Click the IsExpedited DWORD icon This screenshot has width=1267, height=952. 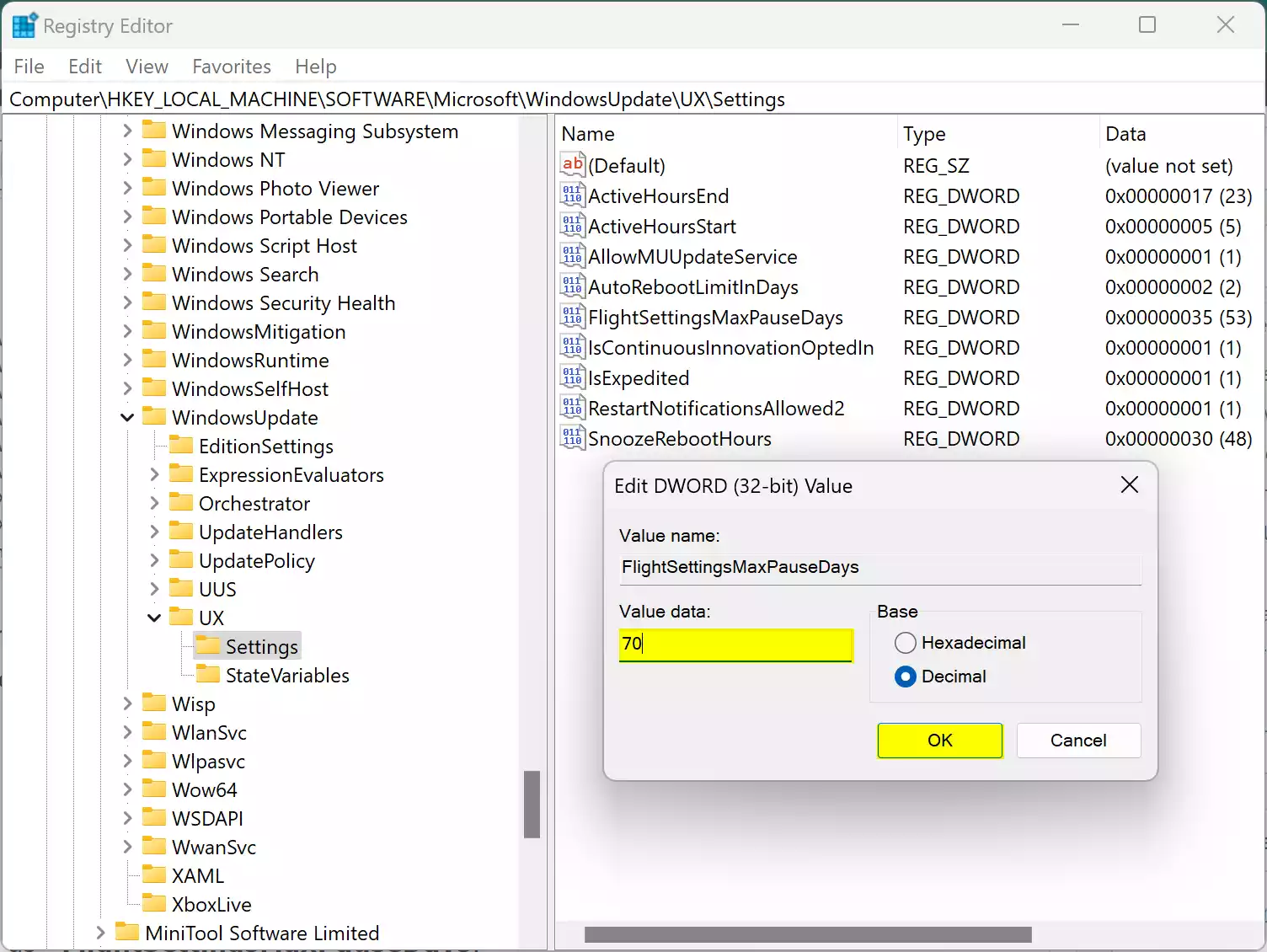pos(573,377)
